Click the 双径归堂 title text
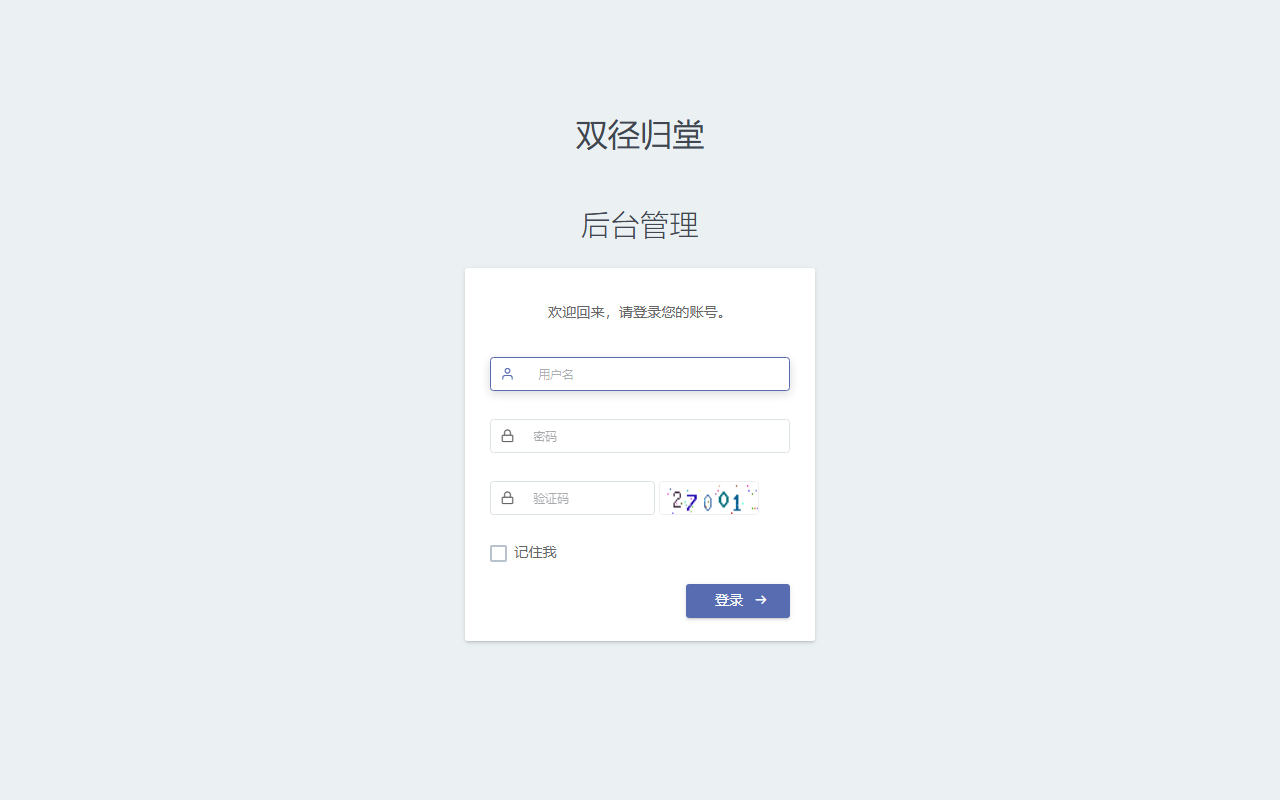This screenshot has height=800, width=1280. (640, 135)
